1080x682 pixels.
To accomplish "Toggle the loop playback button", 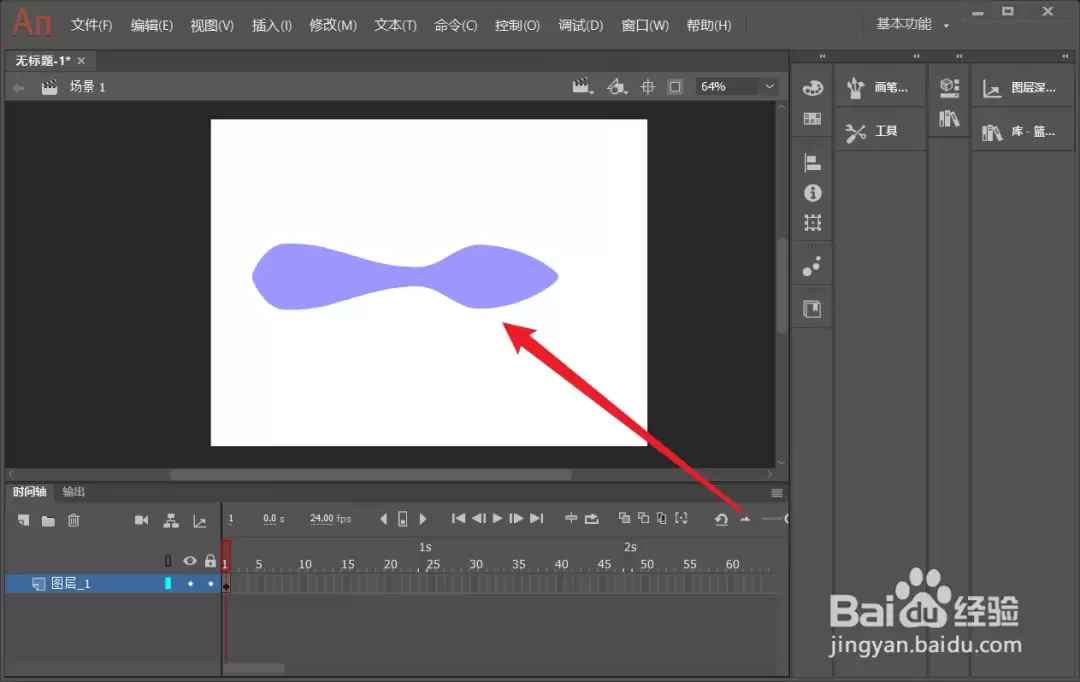I will 592,519.
